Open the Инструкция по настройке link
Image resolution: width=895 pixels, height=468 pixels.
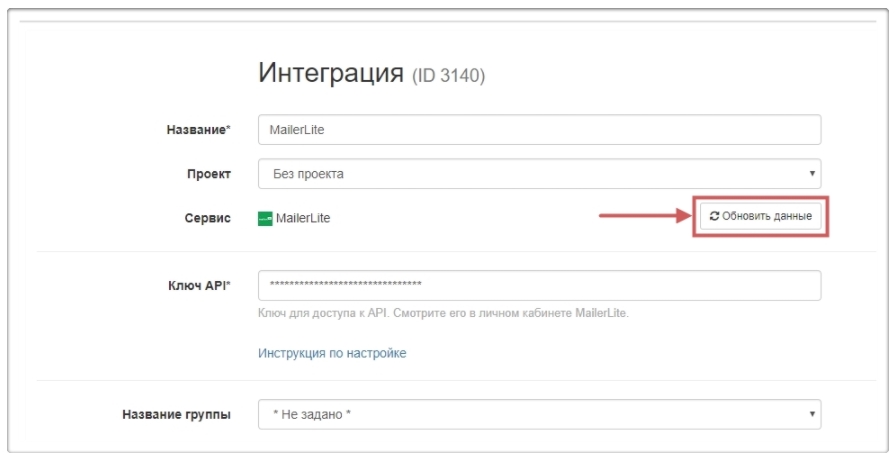(x=332, y=353)
